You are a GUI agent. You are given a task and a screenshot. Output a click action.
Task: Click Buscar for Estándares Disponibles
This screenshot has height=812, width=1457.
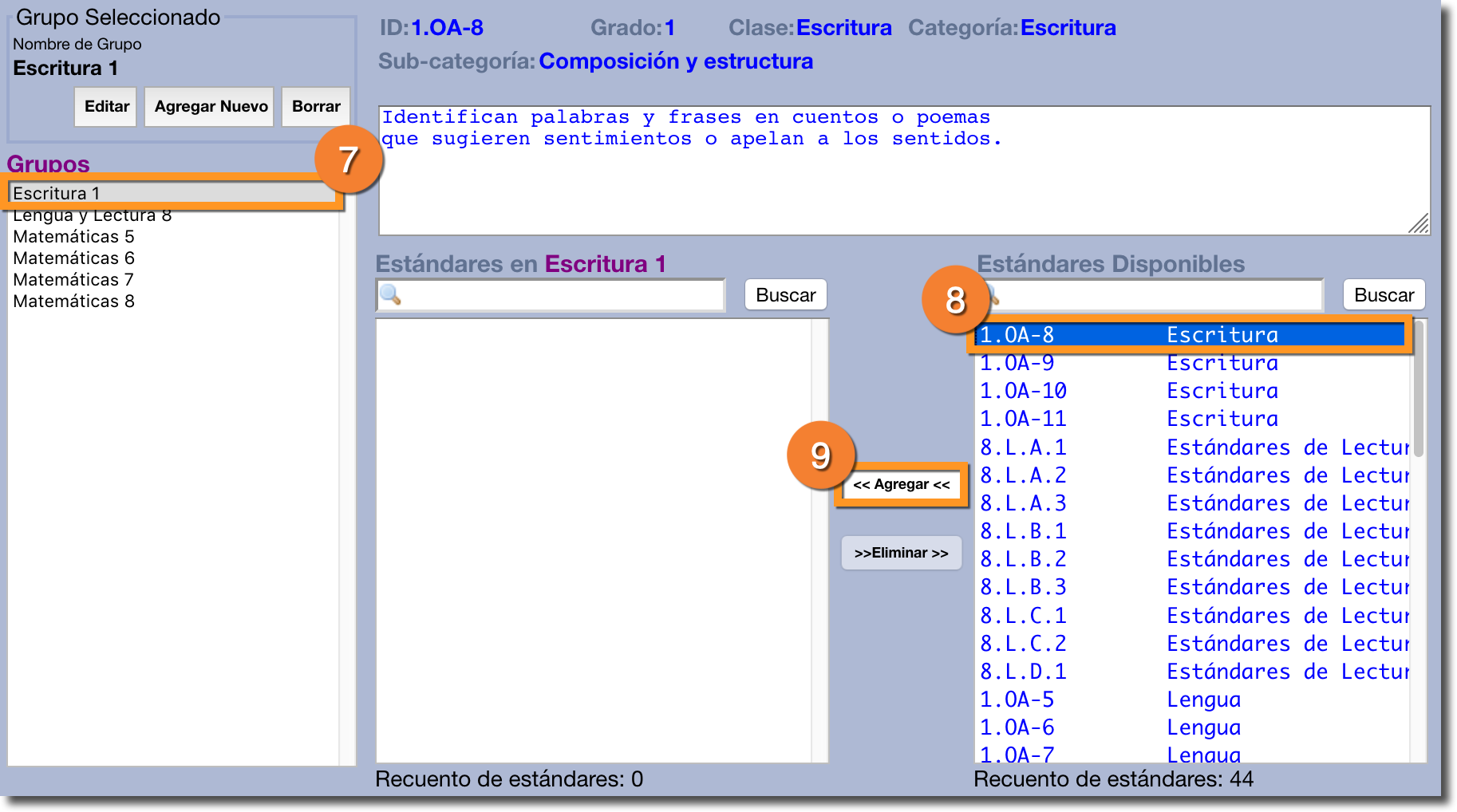[1384, 295]
